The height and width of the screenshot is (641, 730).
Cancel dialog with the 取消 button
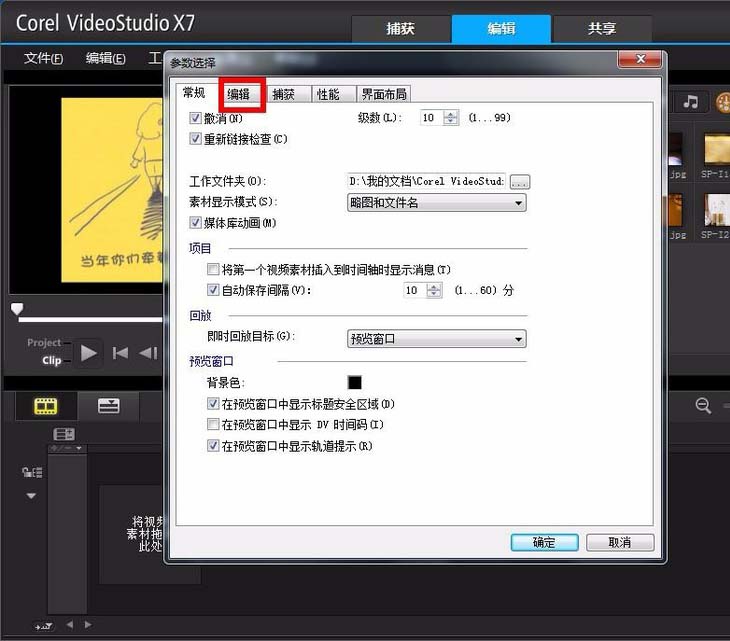(620, 542)
